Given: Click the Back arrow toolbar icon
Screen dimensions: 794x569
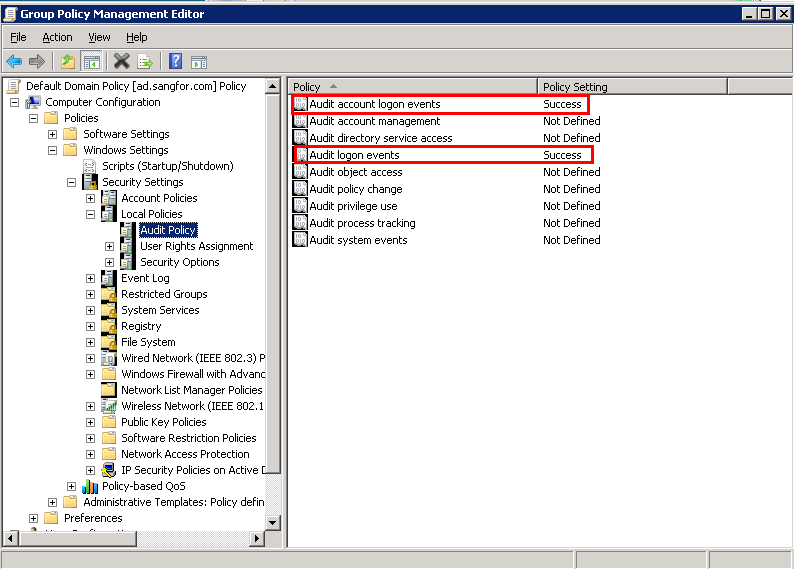Looking at the screenshot, I should click(14, 62).
